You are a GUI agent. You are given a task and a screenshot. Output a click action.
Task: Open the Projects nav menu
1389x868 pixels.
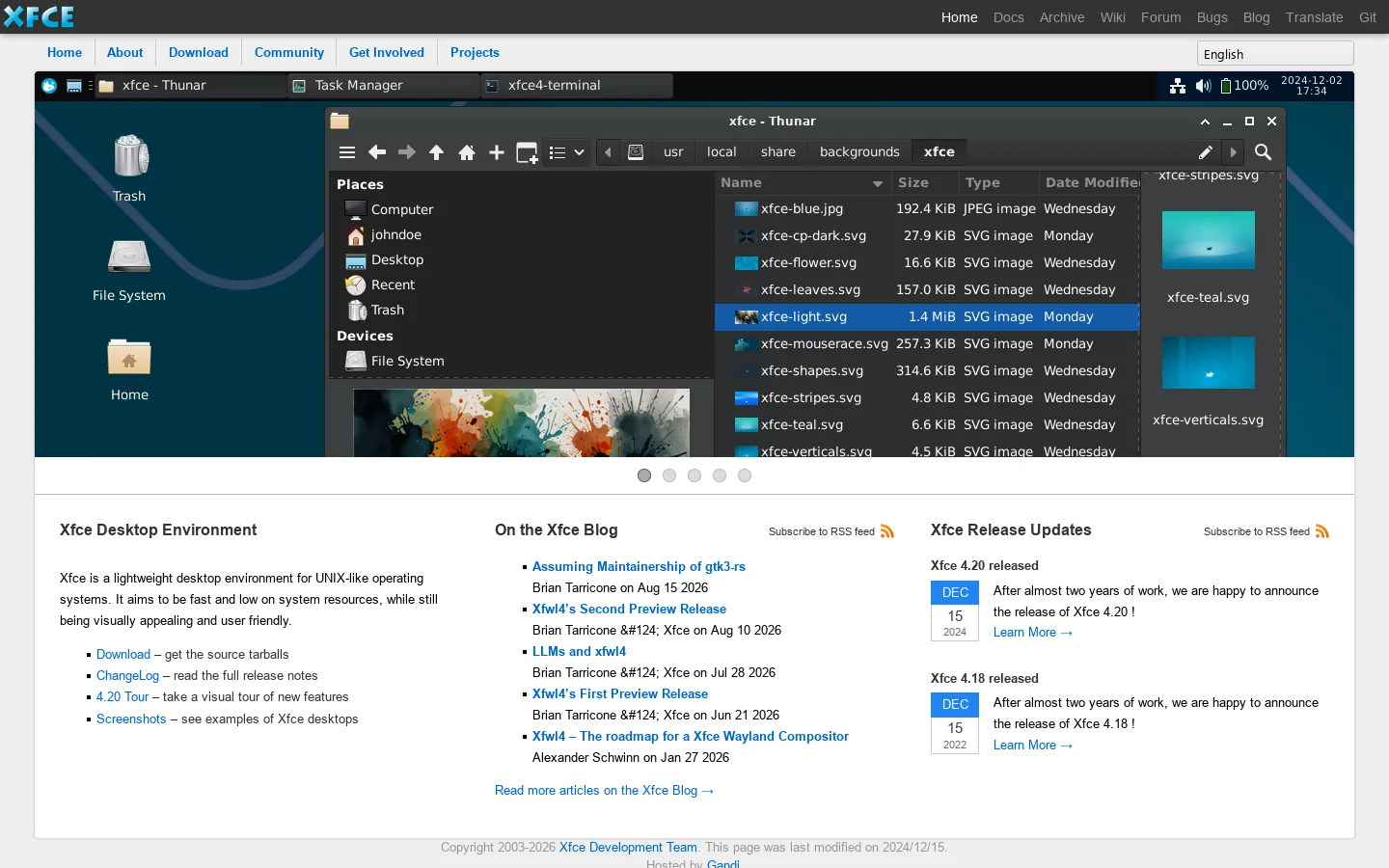tap(475, 52)
